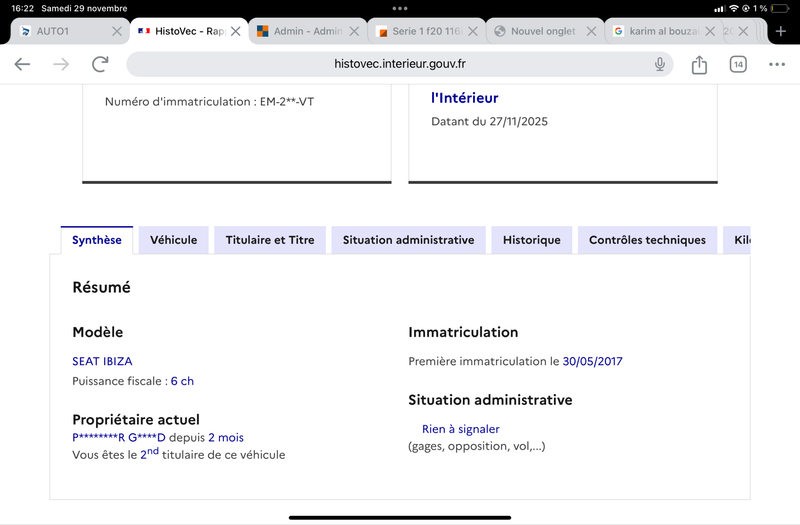Reload the page with the refresh icon

(x=100, y=65)
